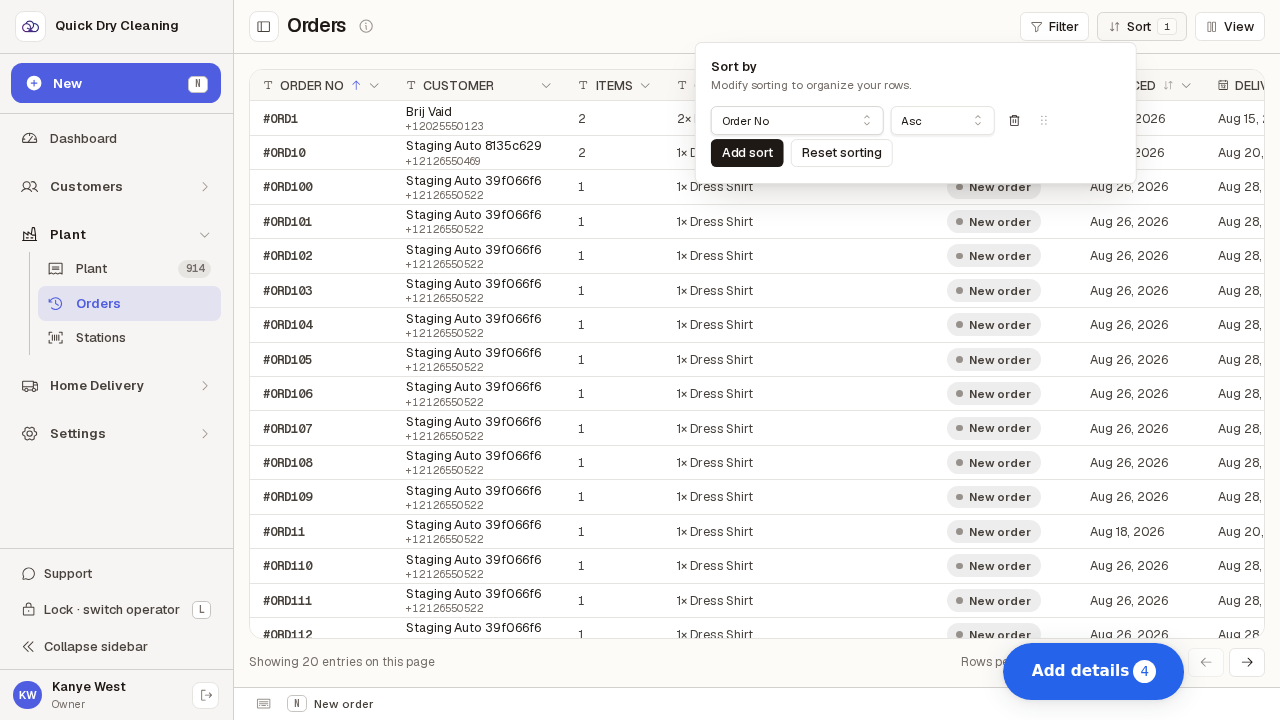Toggle the sidebar panel icon beside Orders
Screen dimensions: 1280x720
point(264,26)
